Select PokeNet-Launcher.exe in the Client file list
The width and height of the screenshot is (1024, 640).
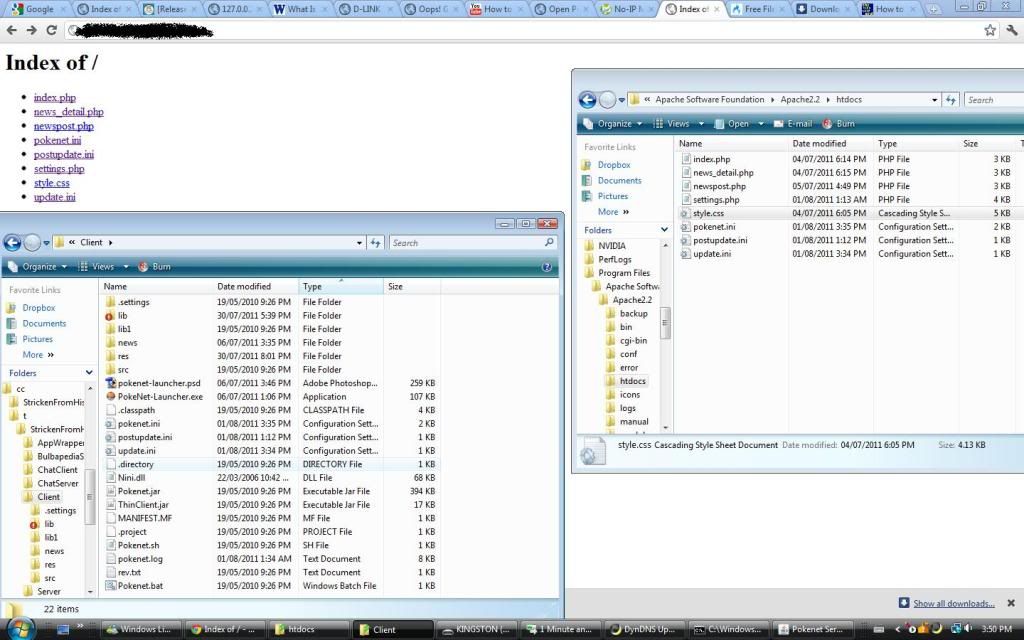click(160, 396)
